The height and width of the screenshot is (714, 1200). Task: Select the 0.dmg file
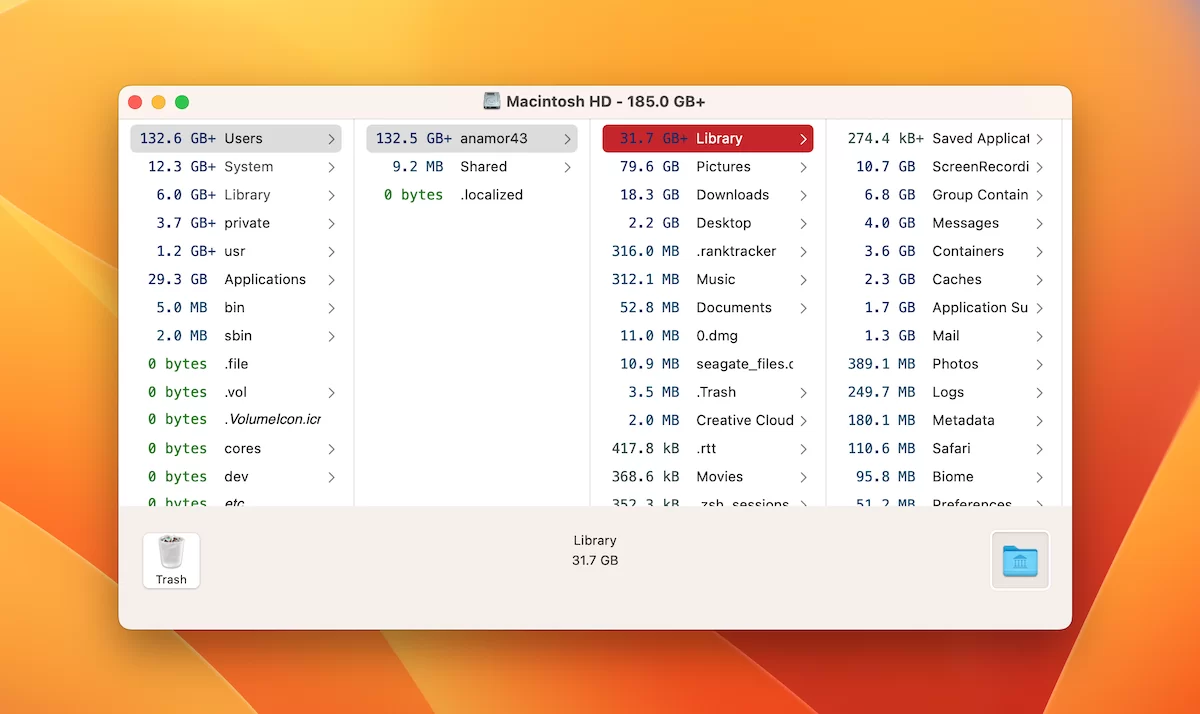pyautogui.click(x=708, y=336)
